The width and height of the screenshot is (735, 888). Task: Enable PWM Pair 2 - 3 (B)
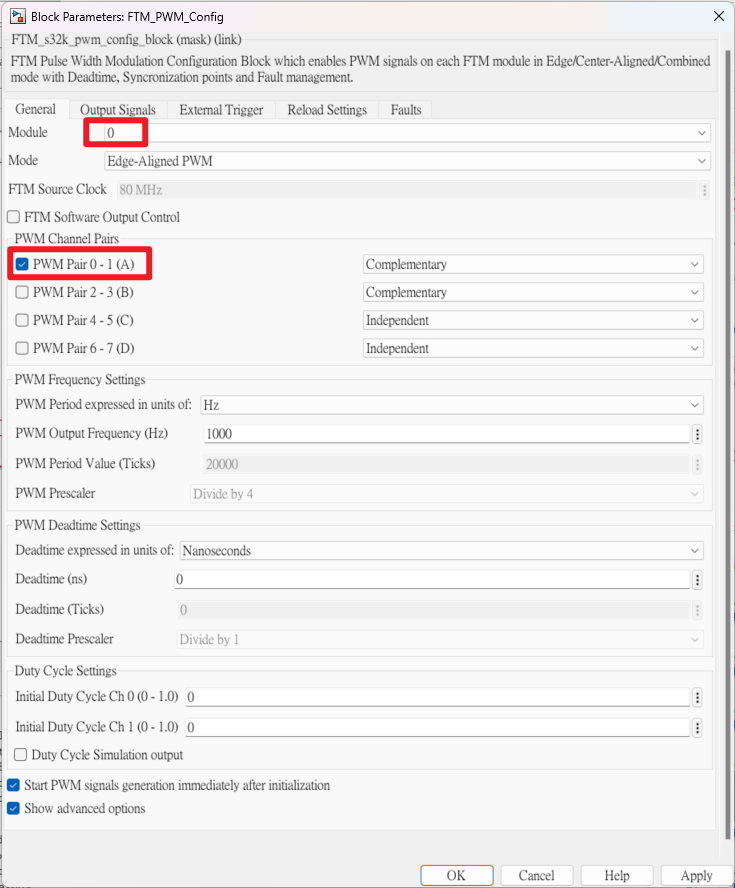click(22, 293)
